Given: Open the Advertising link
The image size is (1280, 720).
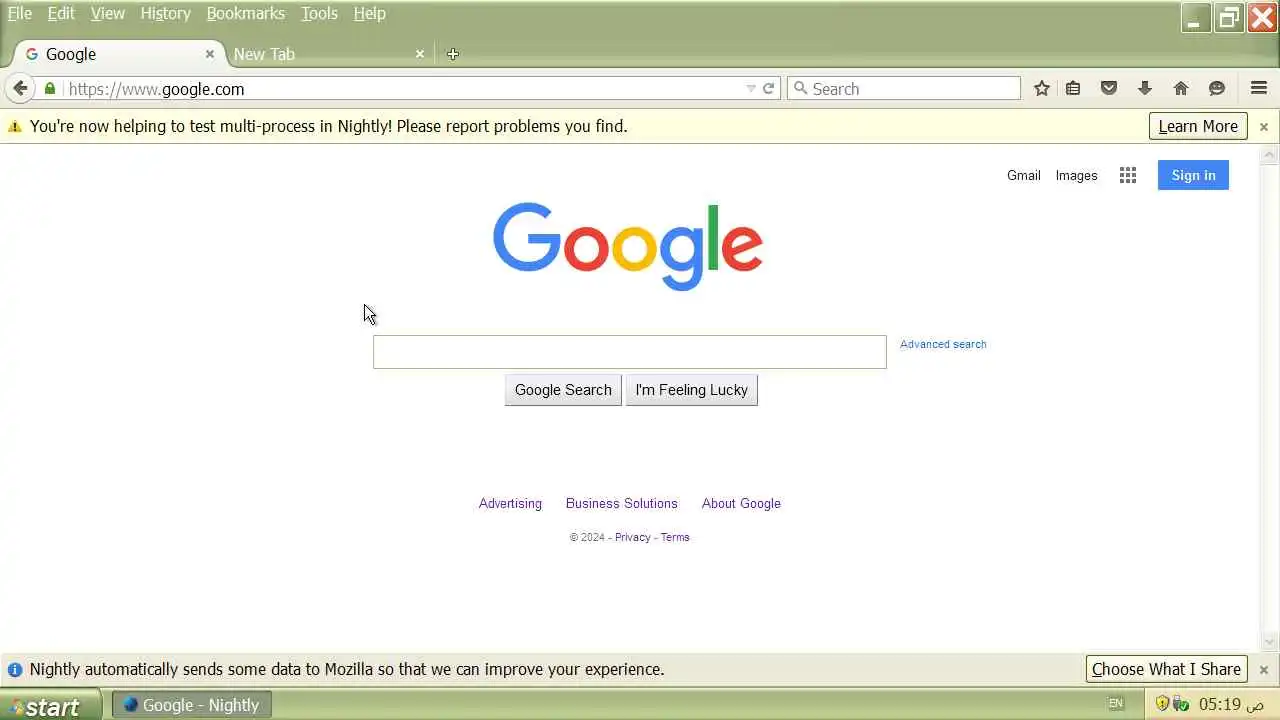Looking at the screenshot, I should [x=510, y=503].
